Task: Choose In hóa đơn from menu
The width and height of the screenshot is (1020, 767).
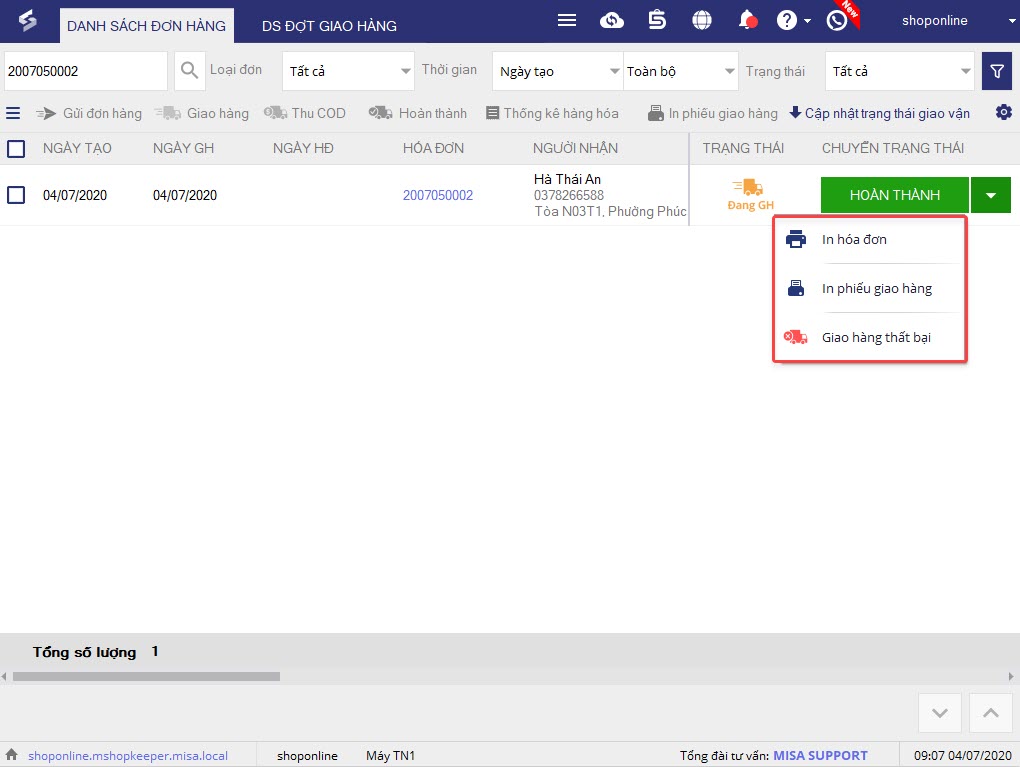Action: click(853, 239)
